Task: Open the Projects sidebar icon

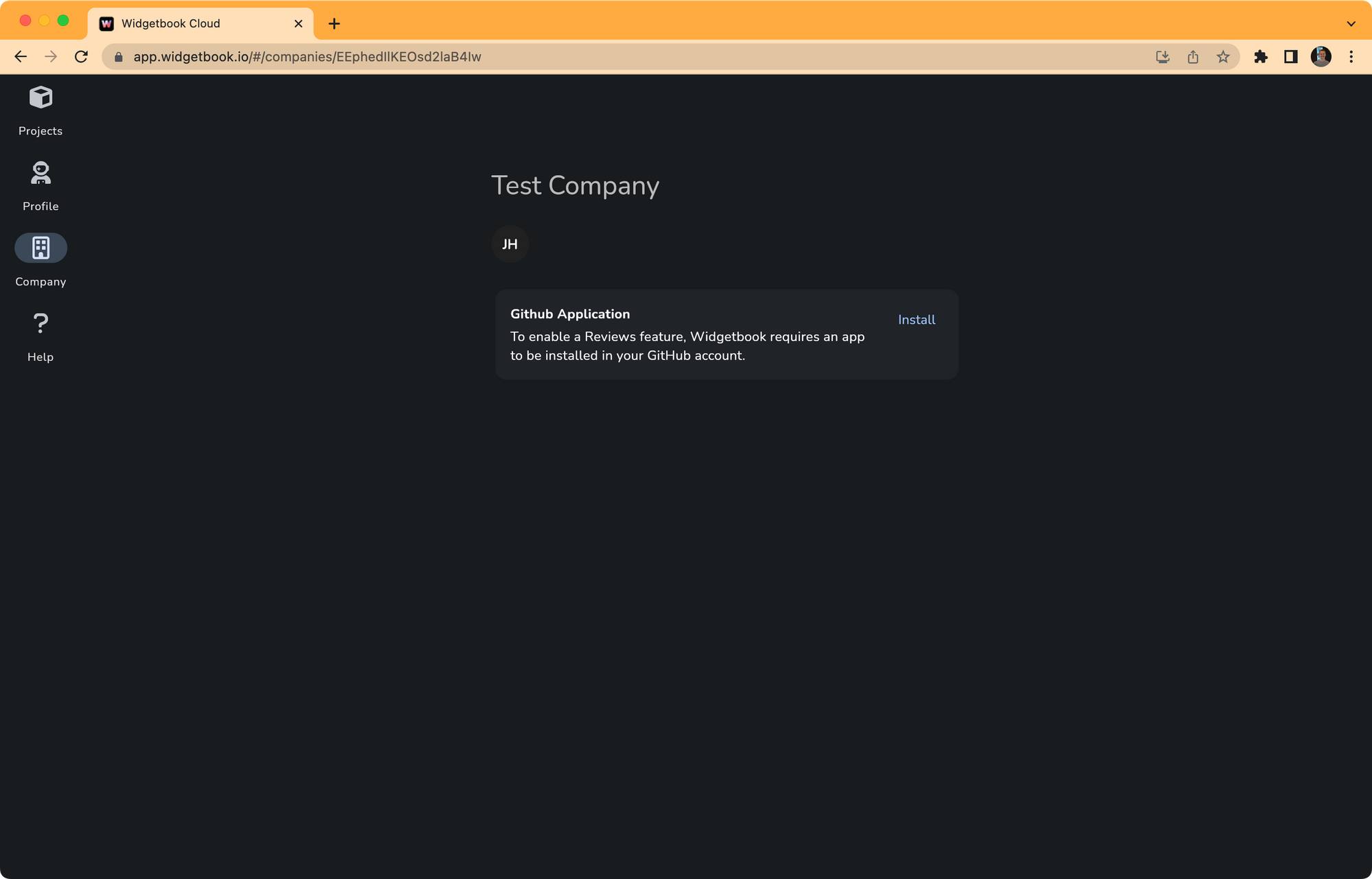Action: click(x=40, y=98)
